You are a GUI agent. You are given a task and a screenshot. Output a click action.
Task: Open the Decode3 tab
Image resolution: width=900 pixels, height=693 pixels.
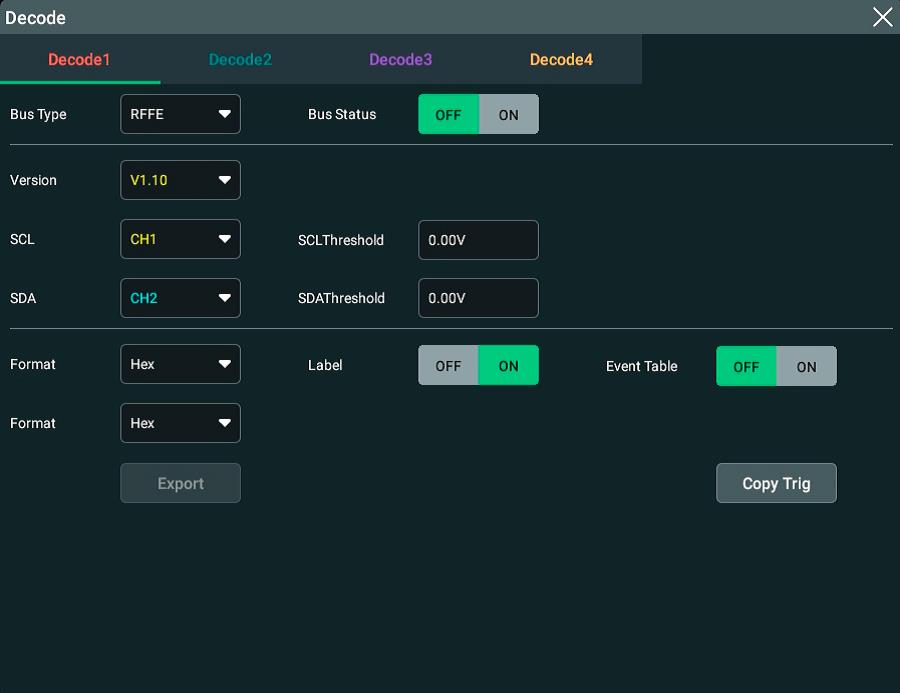400,60
